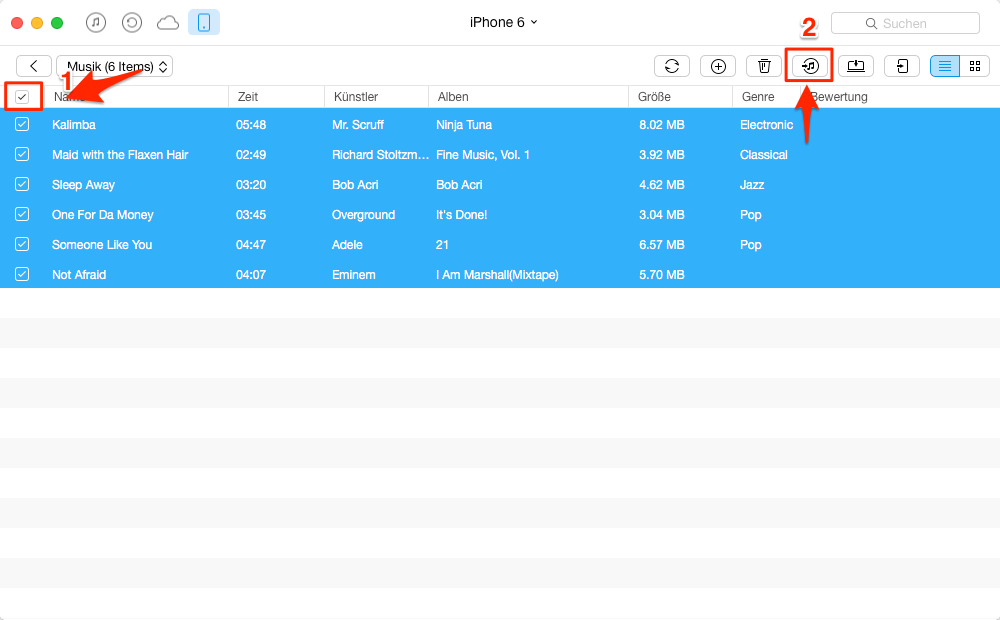Open the backup restore icon

click(x=131, y=23)
